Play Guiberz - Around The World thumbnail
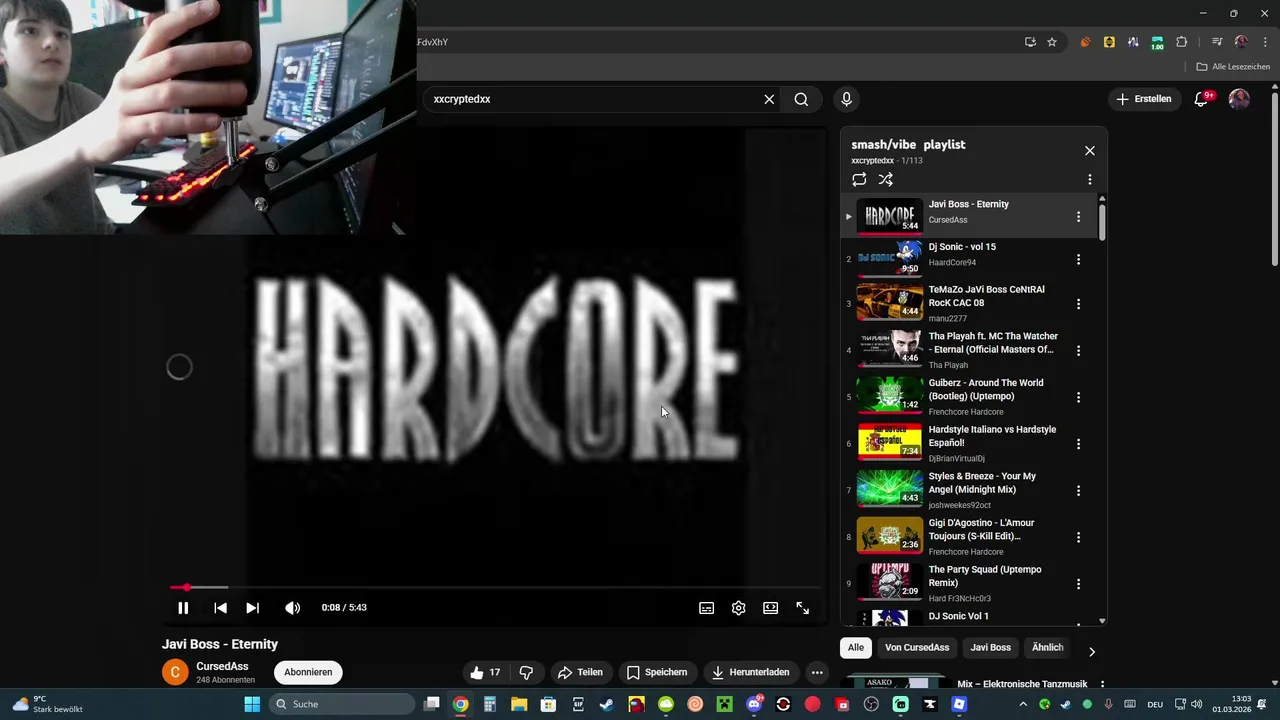This screenshot has height=720, width=1280. (890, 394)
